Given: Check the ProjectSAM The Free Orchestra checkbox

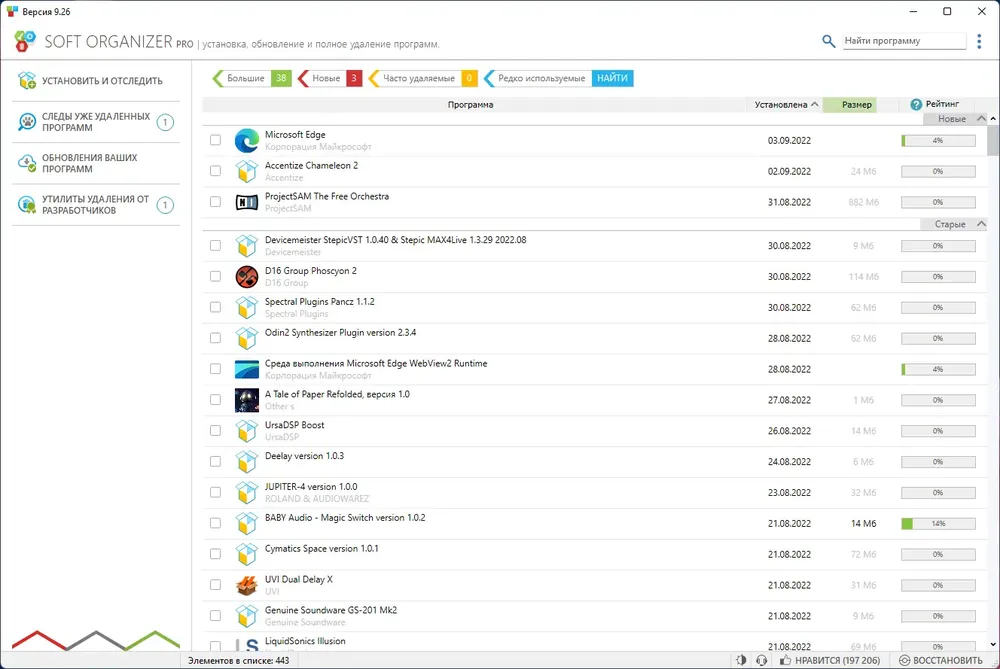Looking at the screenshot, I should (216, 202).
